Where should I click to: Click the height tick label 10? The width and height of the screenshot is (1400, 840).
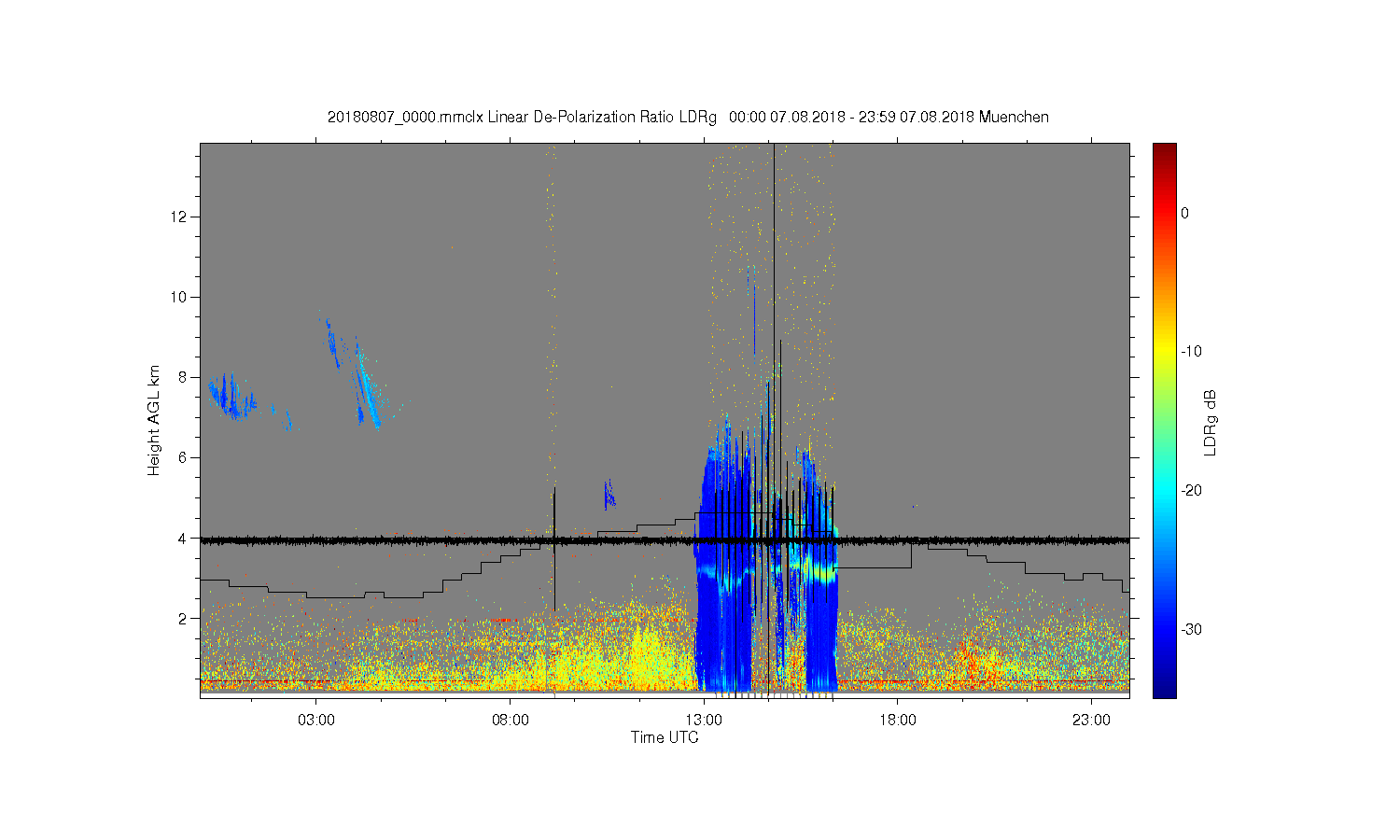[x=180, y=297]
